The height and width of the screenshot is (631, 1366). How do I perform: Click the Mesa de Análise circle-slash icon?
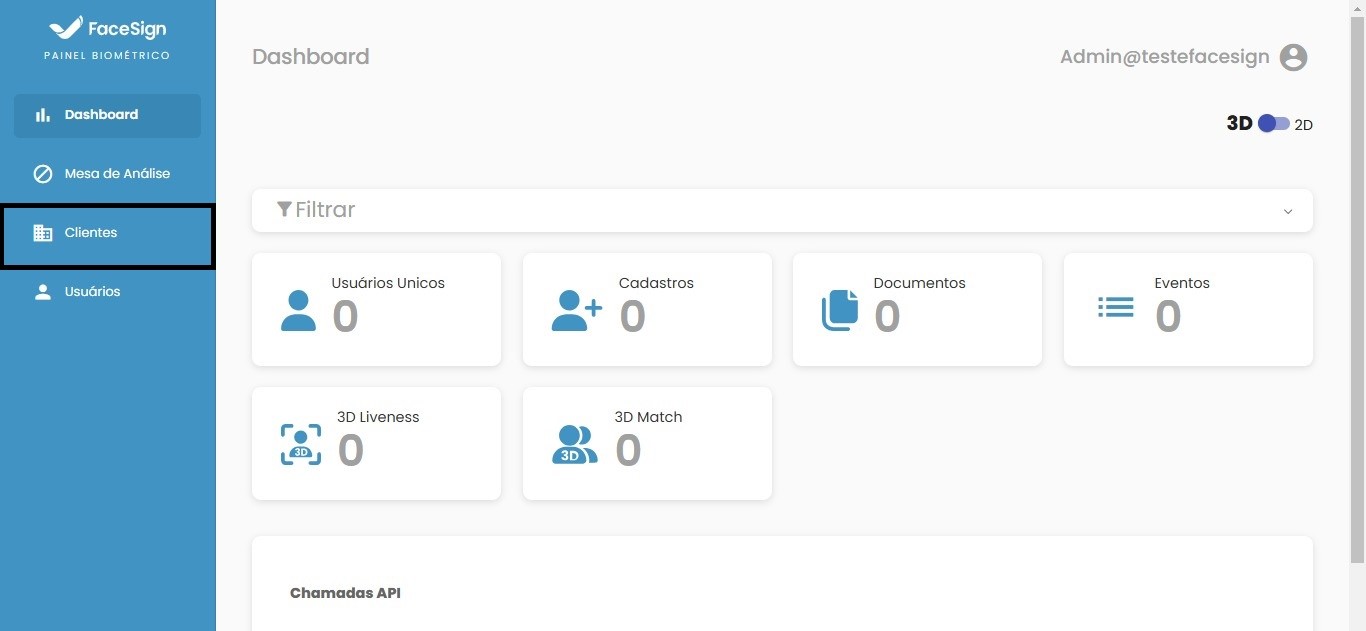42,174
